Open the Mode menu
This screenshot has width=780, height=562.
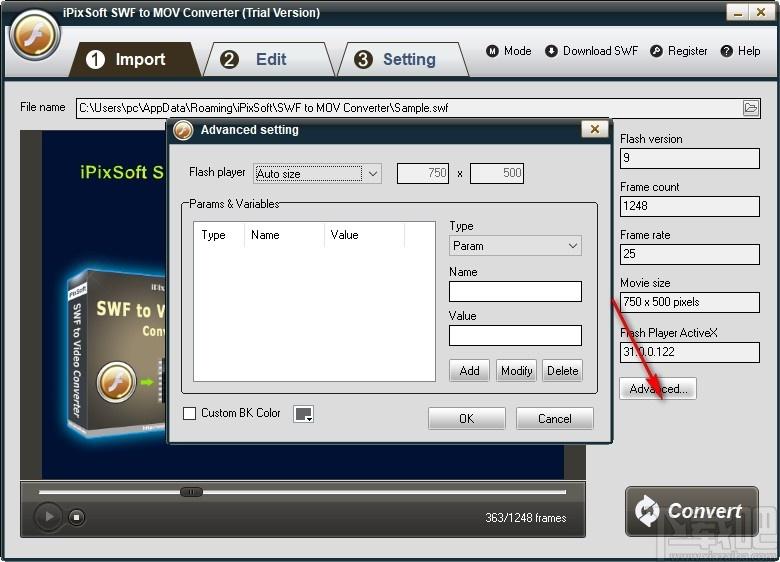(x=508, y=51)
